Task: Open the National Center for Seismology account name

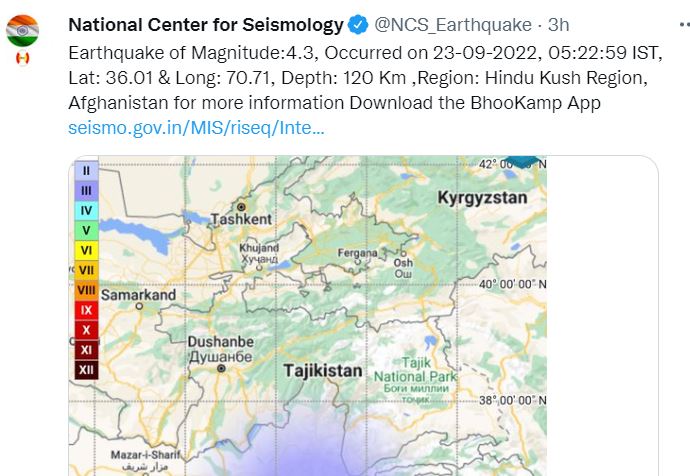Action: tap(207, 25)
